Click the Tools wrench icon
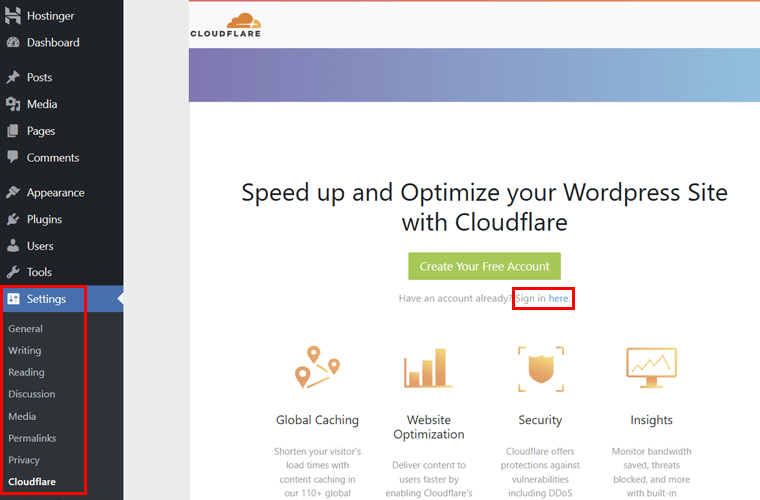 coord(13,272)
